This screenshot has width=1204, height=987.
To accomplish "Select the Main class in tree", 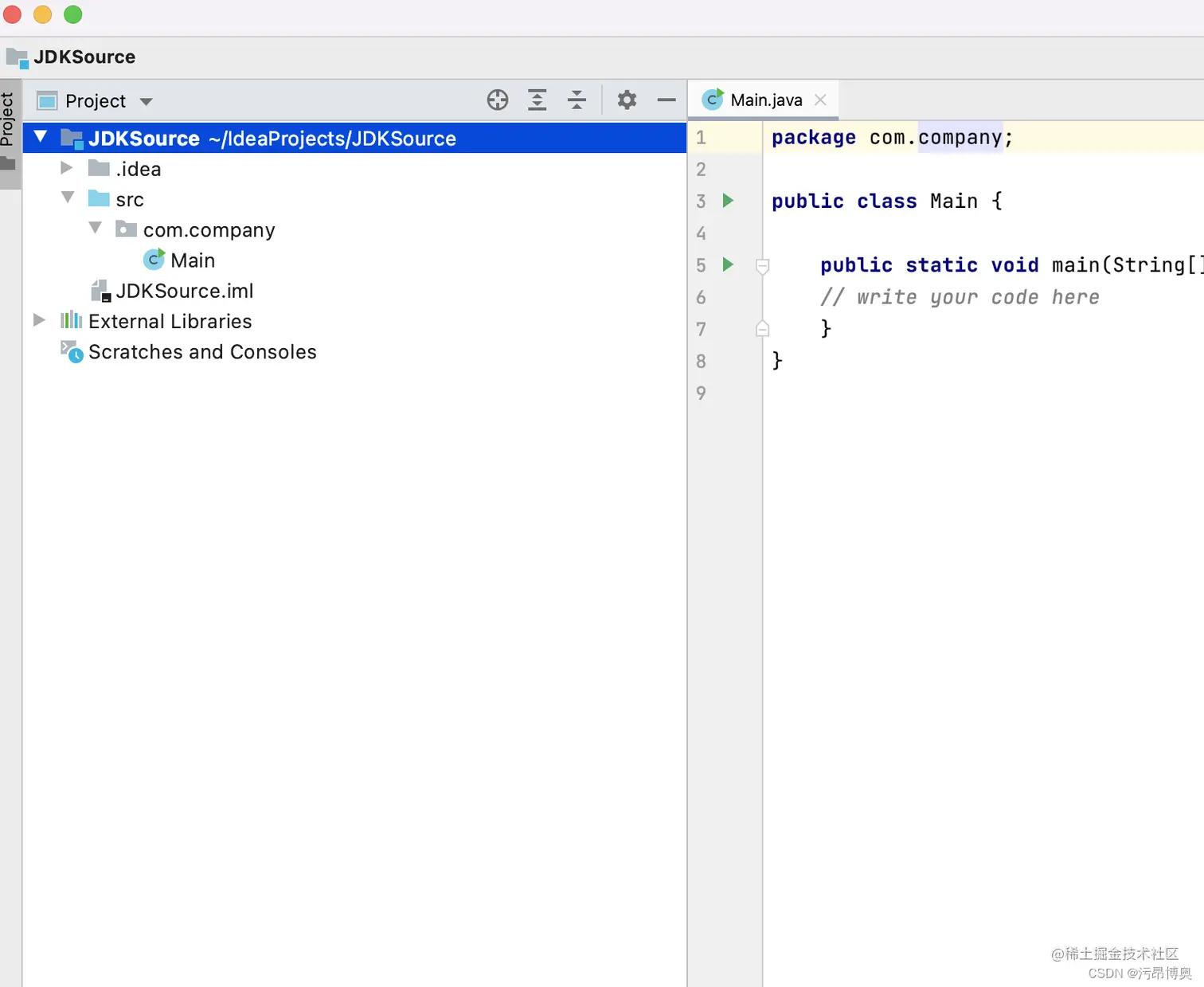I will point(193,260).
